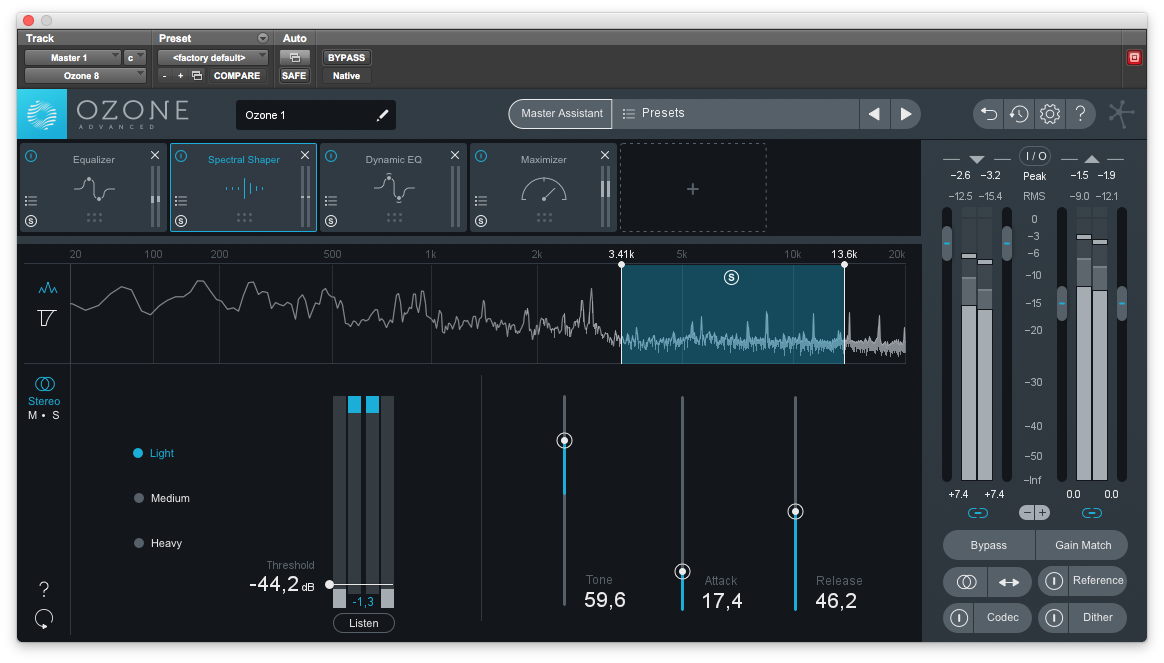The image size is (1164, 663).
Task: Select Light shaping mode
Action: point(154,453)
